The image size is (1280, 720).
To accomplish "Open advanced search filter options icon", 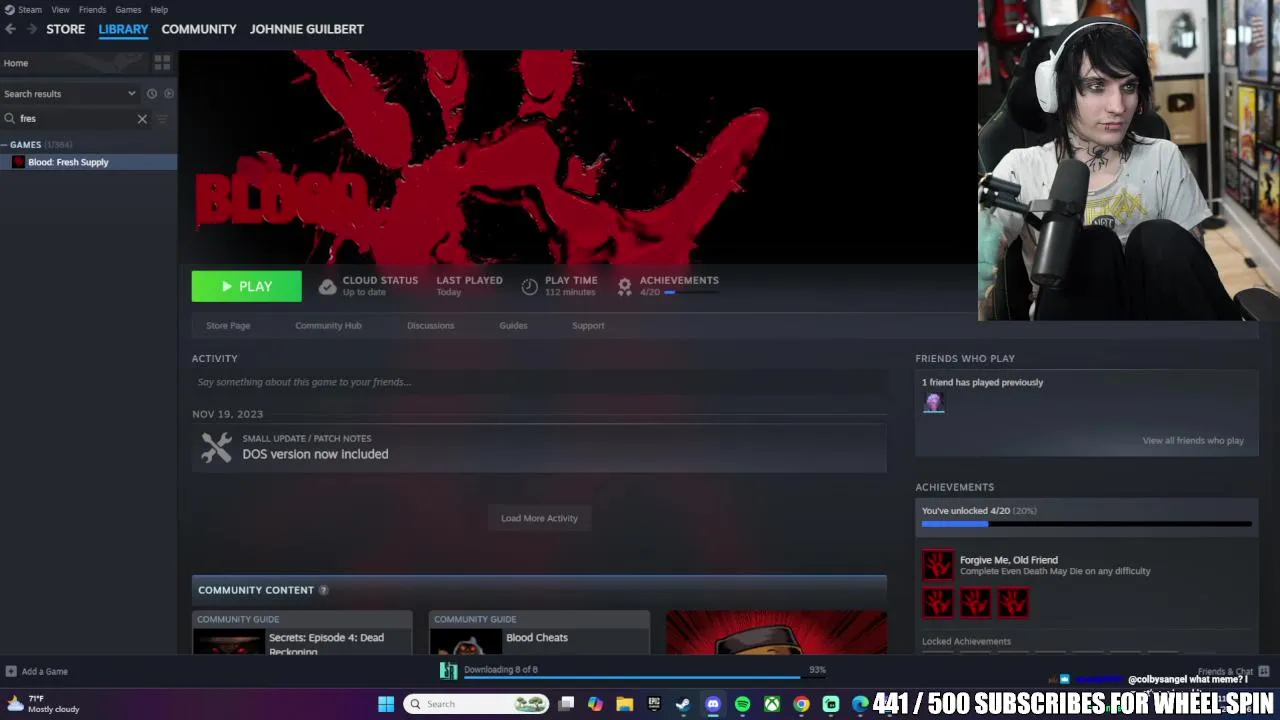I will click(163, 119).
